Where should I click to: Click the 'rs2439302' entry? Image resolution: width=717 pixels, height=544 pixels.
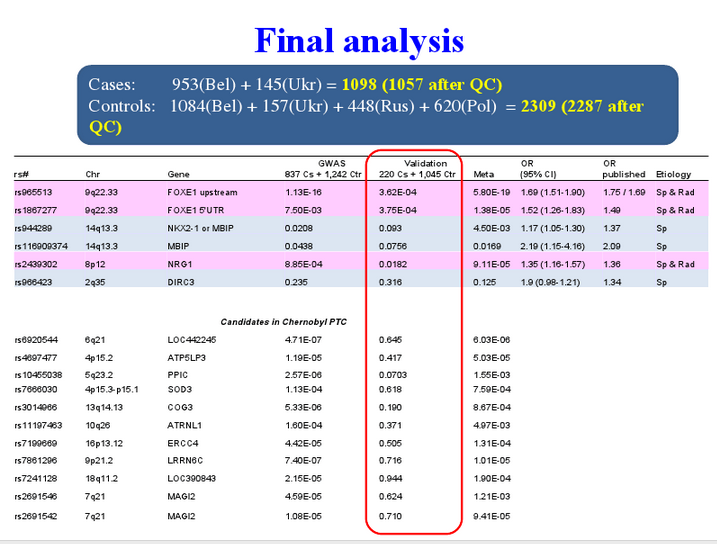tap(36, 264)
